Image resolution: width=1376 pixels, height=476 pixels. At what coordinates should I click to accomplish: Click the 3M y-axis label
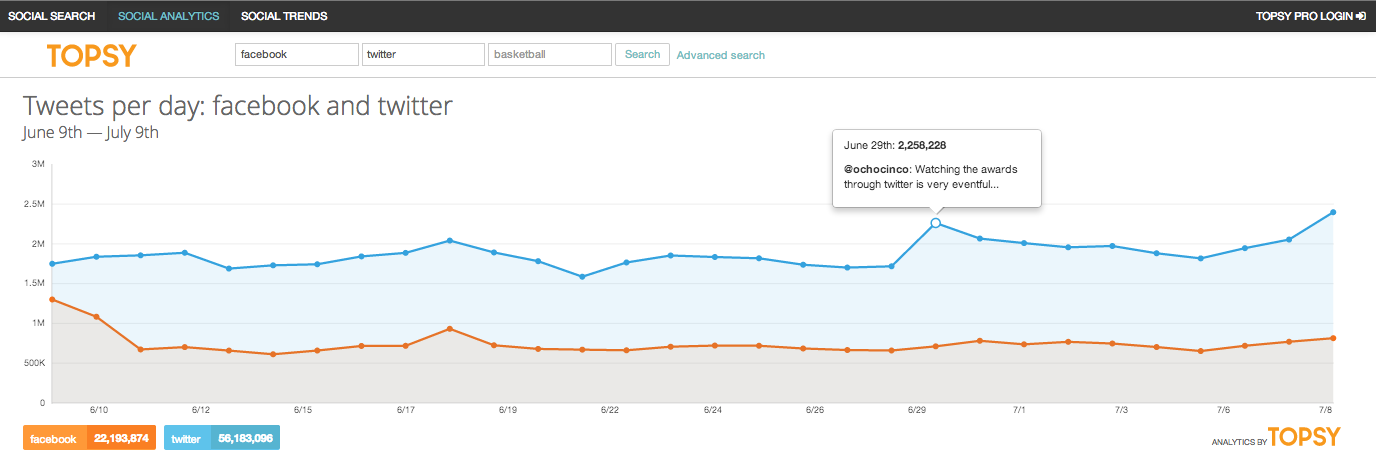point(39,164)
